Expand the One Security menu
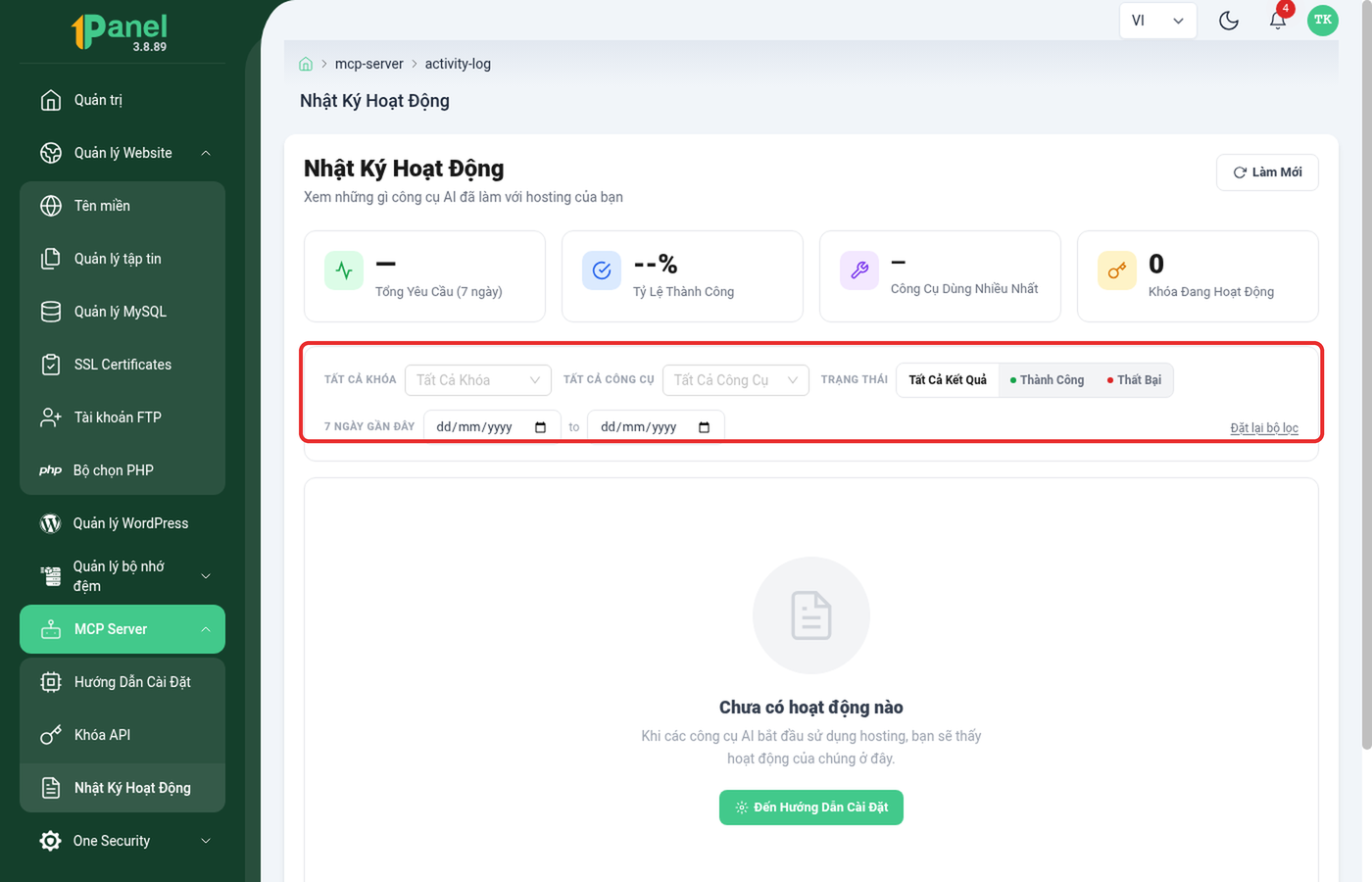 122,841
